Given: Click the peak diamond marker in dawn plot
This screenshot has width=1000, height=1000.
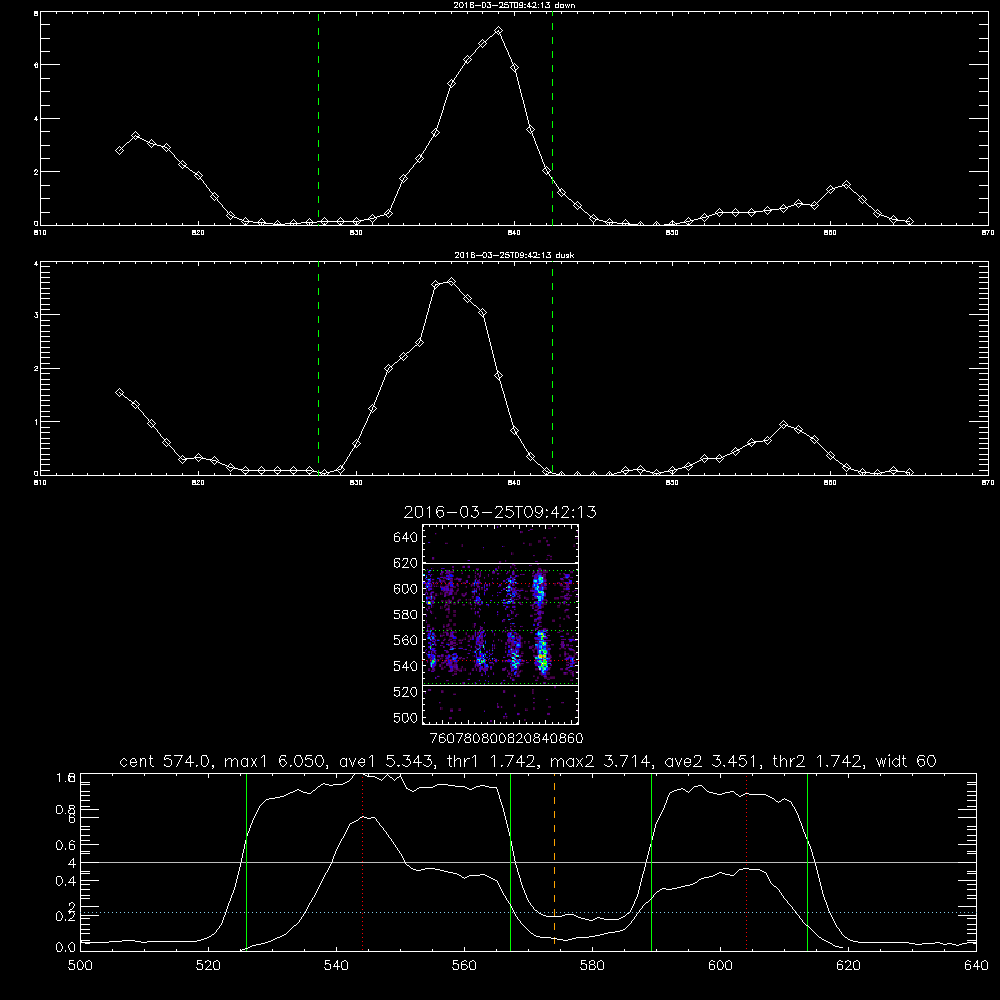Looking at the screenshot, I should [499, 31].
